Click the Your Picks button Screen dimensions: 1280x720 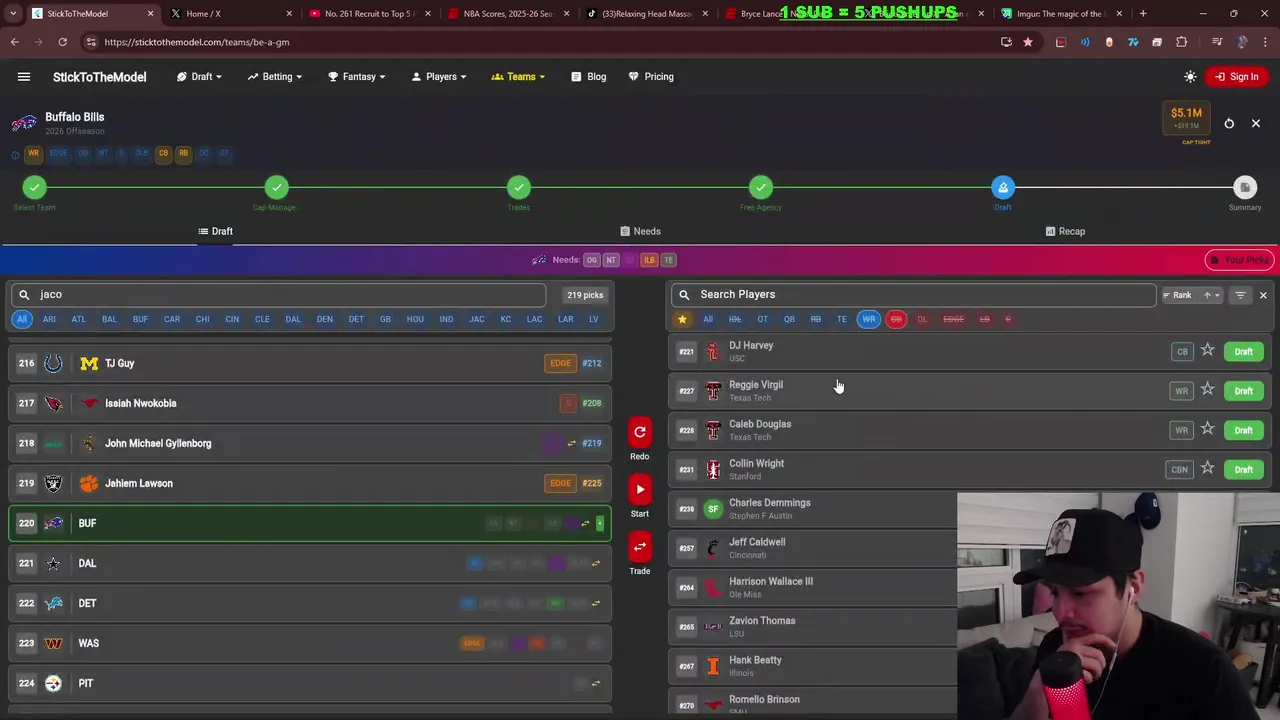(1239, 260)
